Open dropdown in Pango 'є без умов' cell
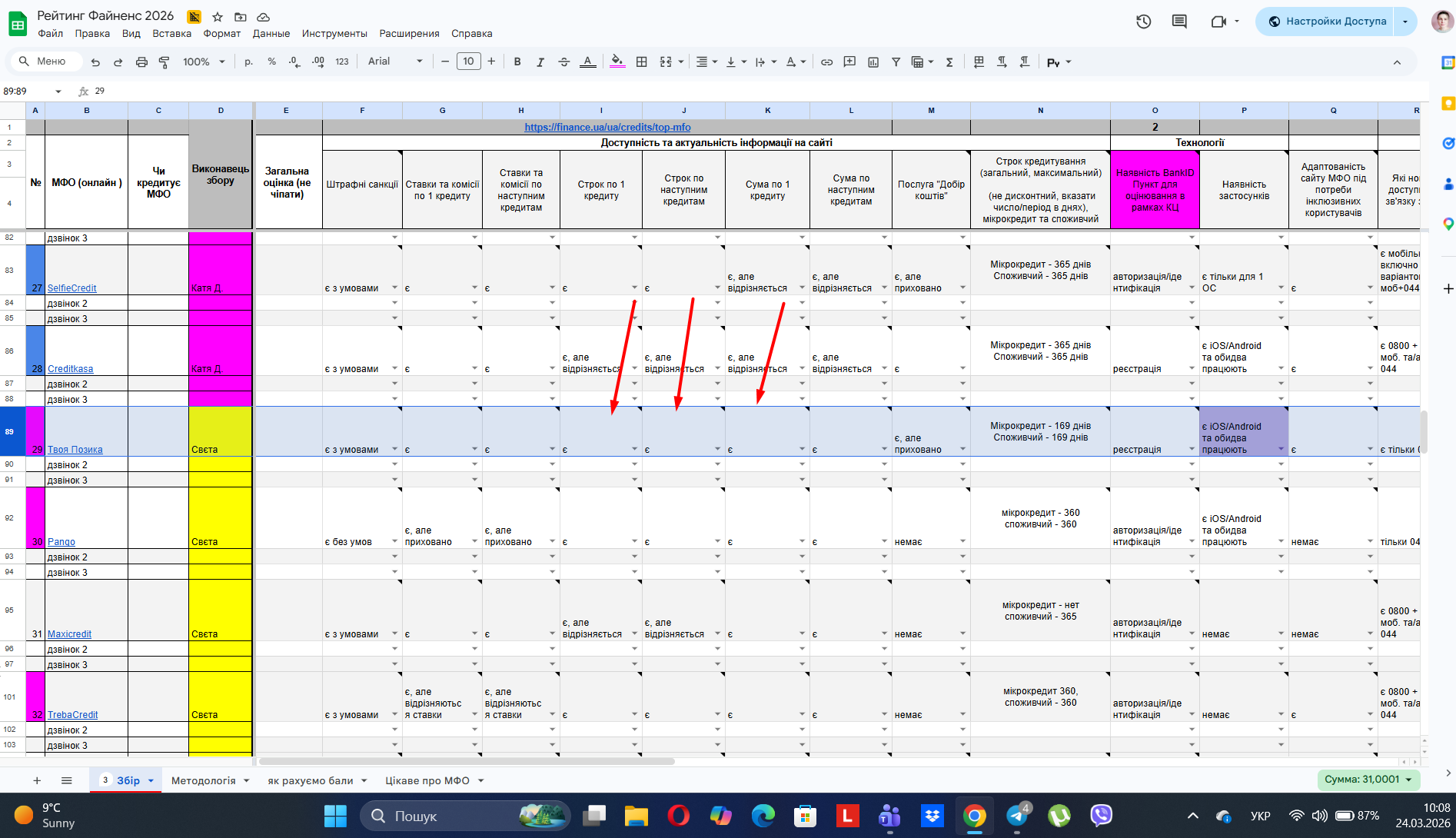Image resolution: width=1456 pixels, height=838 pixels. point(395,542)
